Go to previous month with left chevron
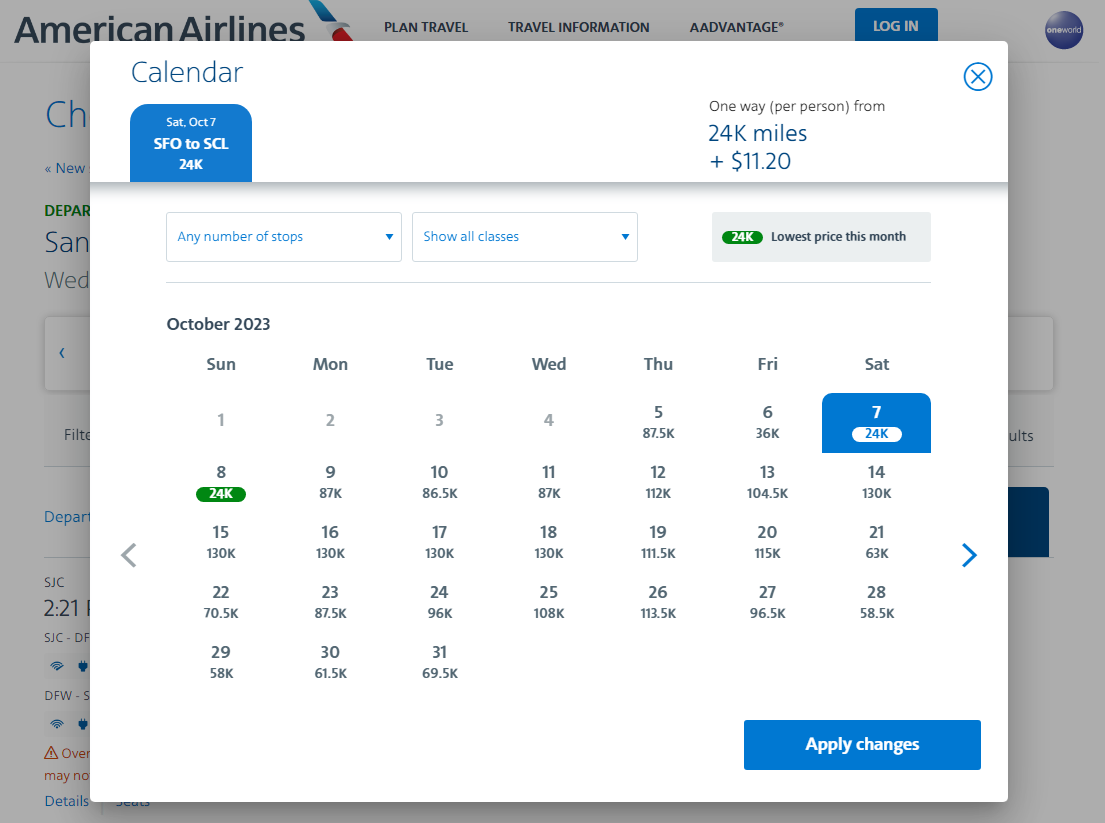The image size is (1105, 823). pyautogui.click(x=128, y=555)
